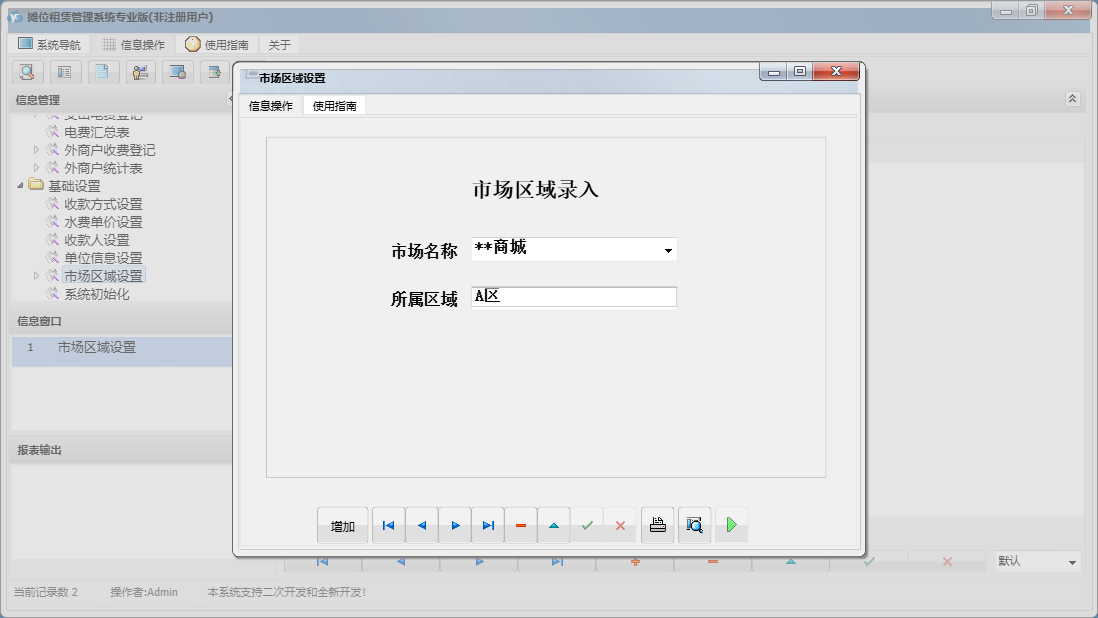
Task: Open print preview in the dialog
Action: click(x=694, y=524)
